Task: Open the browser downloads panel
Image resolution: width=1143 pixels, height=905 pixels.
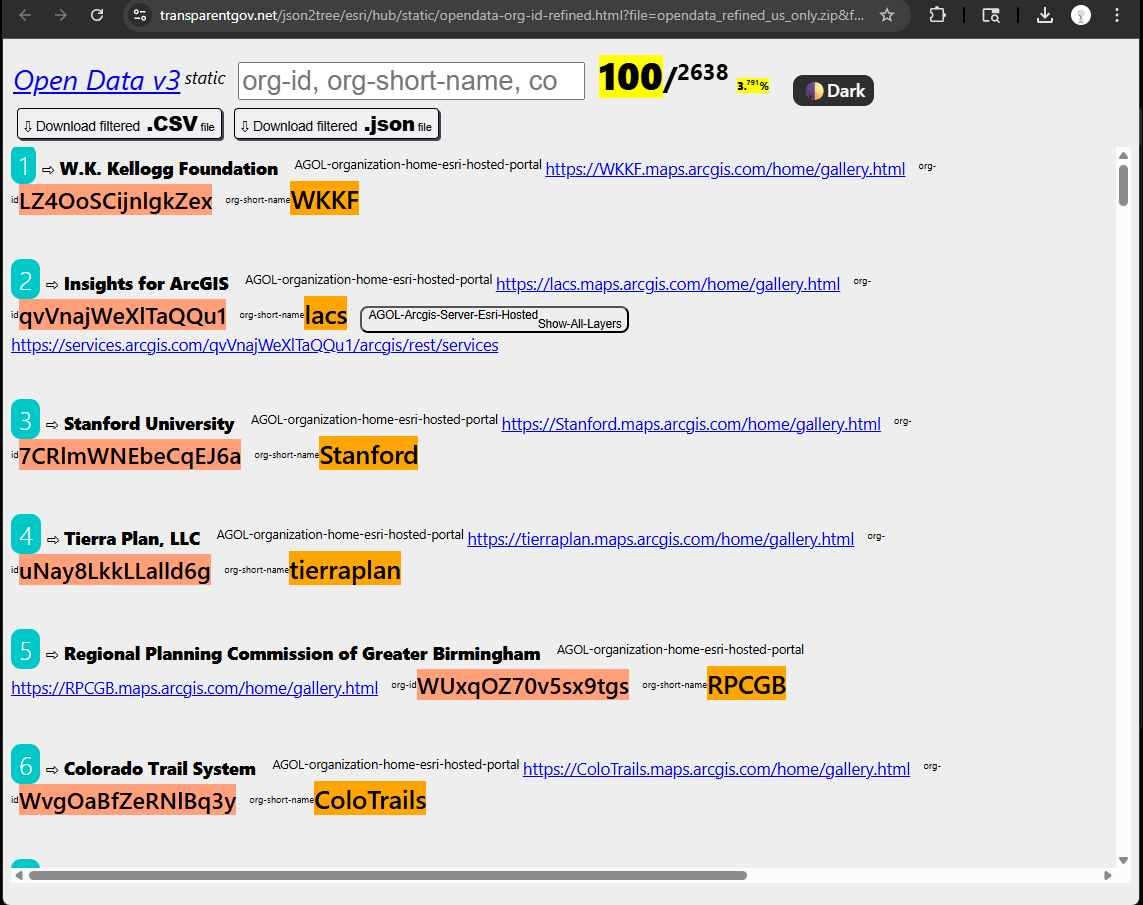Action: 1045,15
